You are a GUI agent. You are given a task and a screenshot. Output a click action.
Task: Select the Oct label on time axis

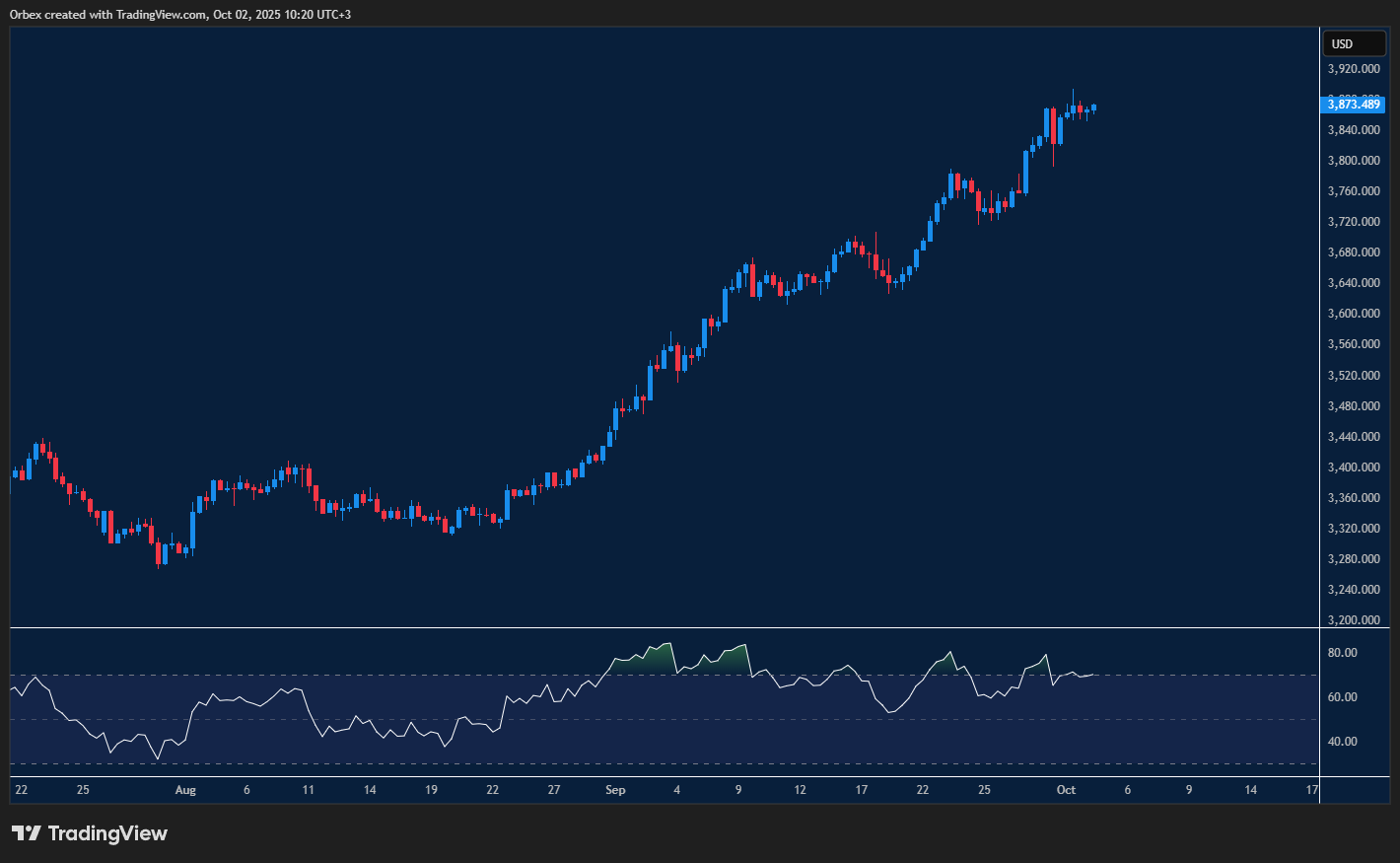point(1066,790)
